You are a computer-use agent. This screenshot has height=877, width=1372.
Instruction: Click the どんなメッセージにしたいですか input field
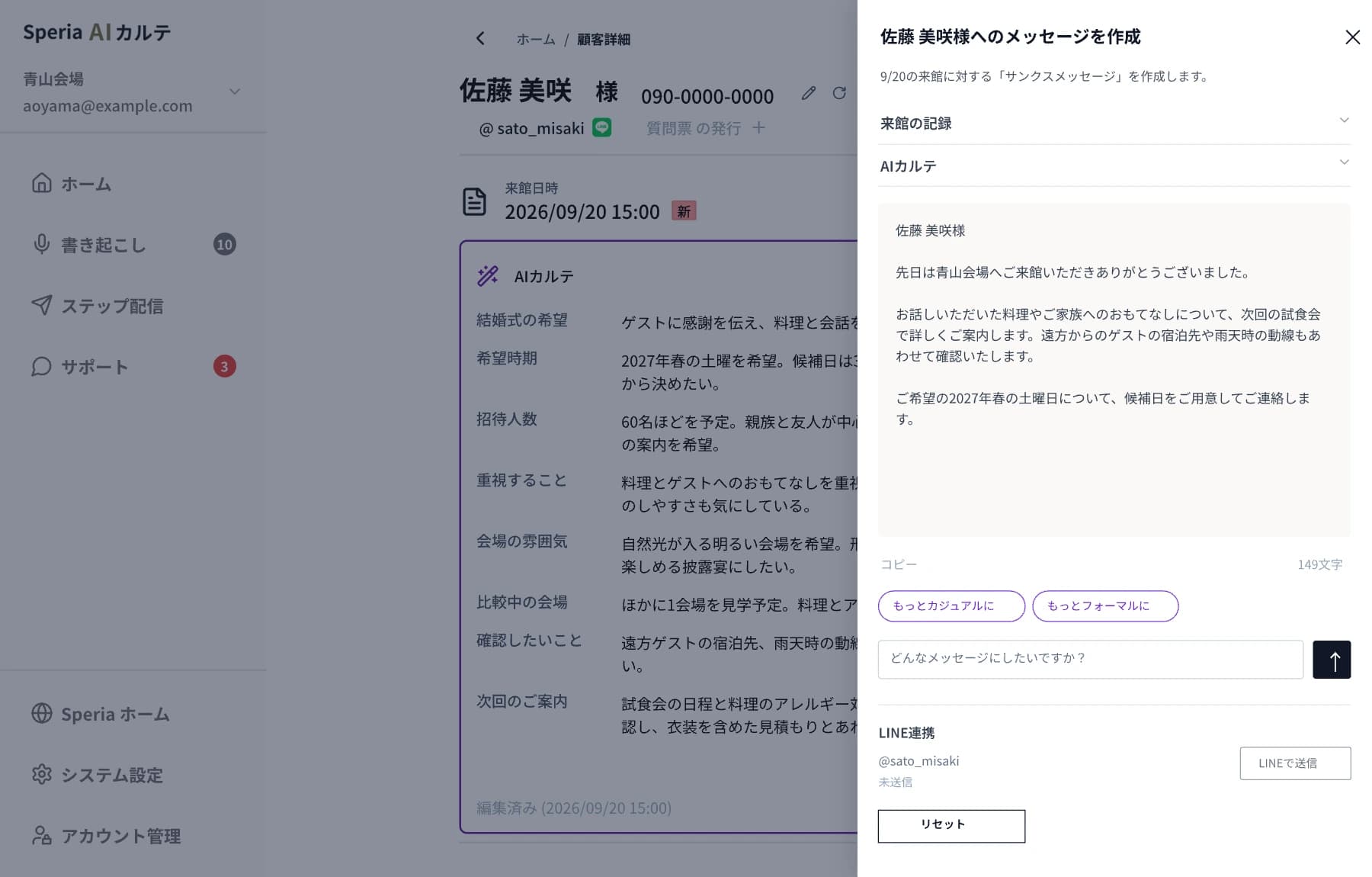(x=1091, y=660)
